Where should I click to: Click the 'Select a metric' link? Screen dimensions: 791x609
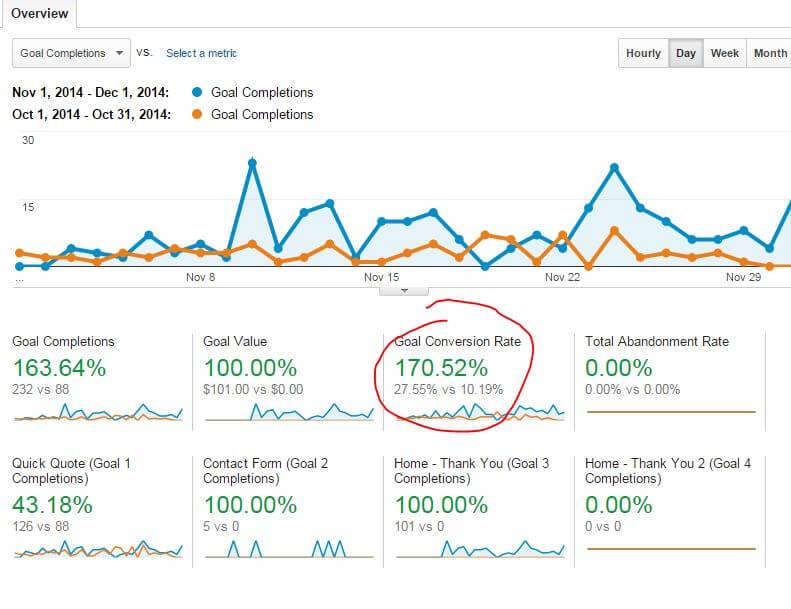201,53
